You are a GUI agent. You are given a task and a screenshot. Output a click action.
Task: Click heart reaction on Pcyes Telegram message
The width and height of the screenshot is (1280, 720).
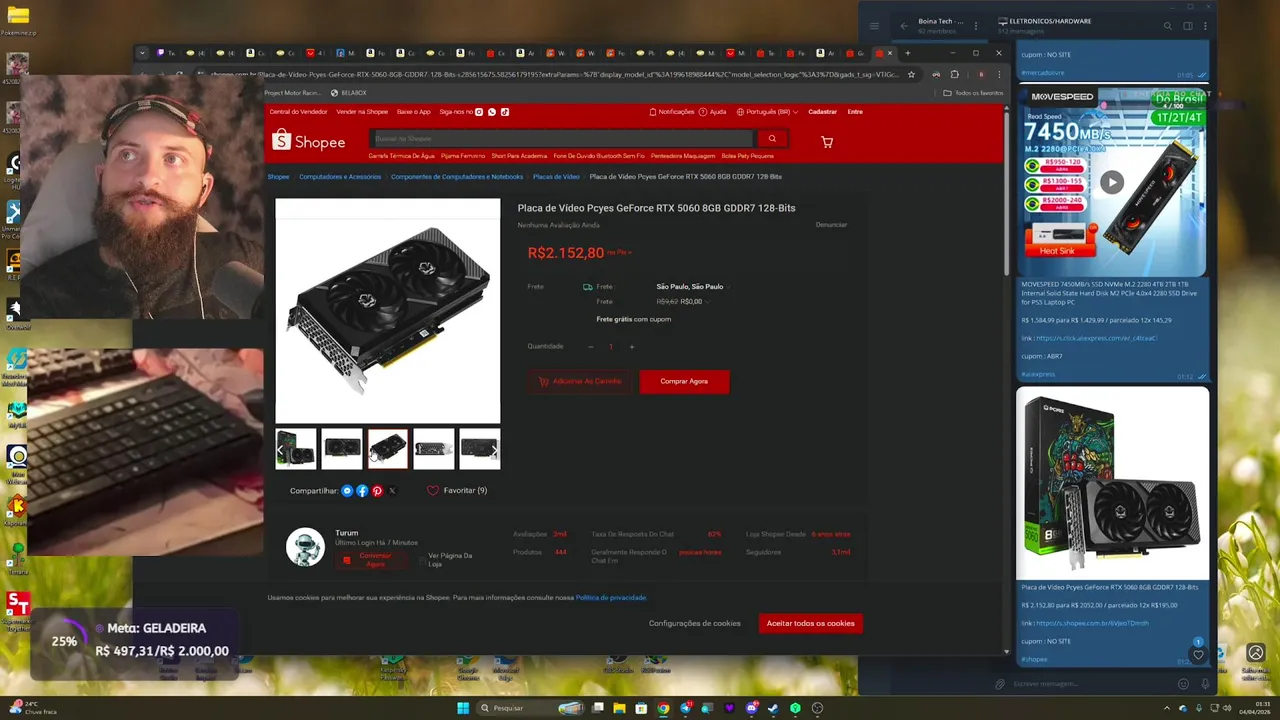click(x=1198, y=655)
